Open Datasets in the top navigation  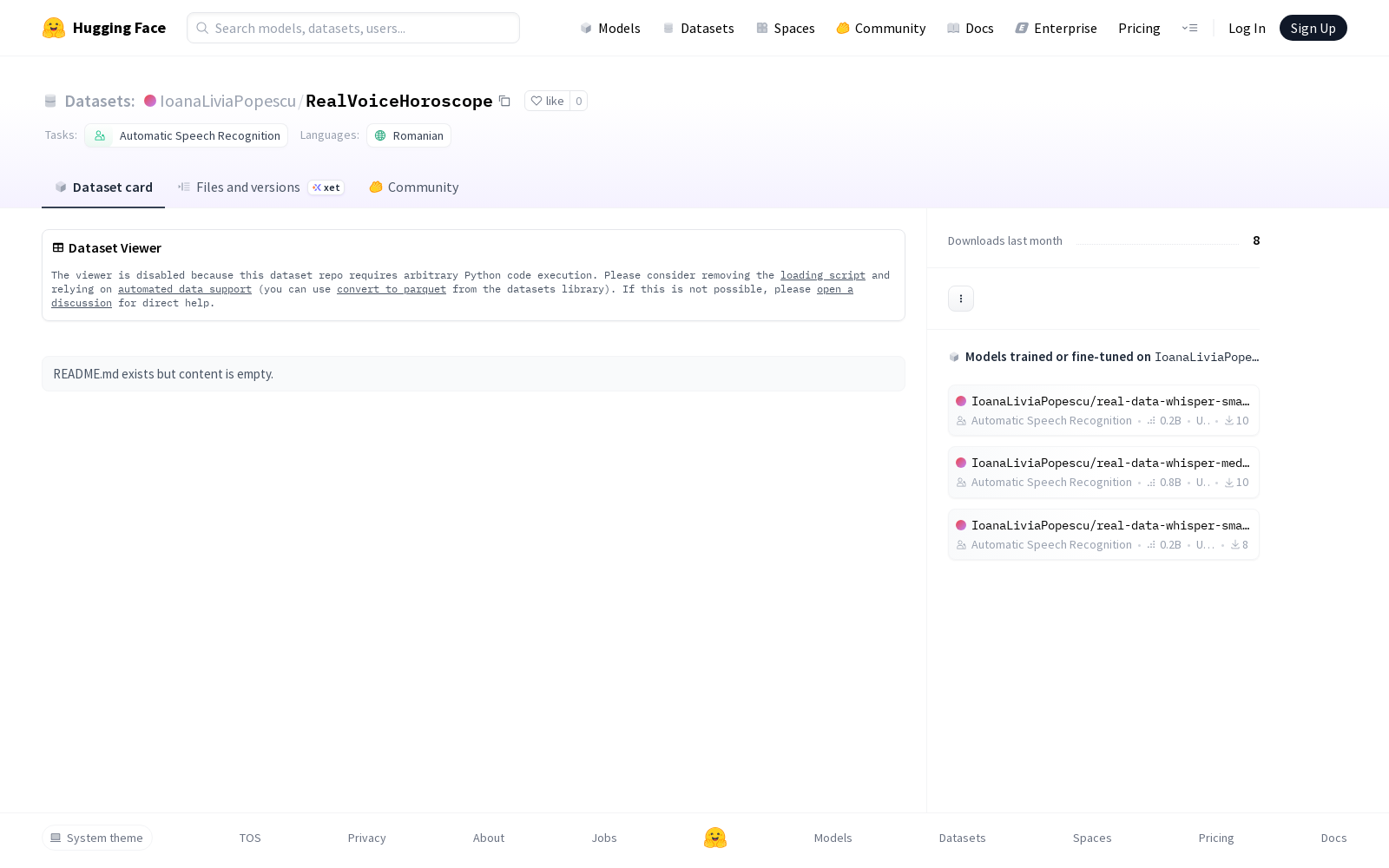(x=698, y=28)
